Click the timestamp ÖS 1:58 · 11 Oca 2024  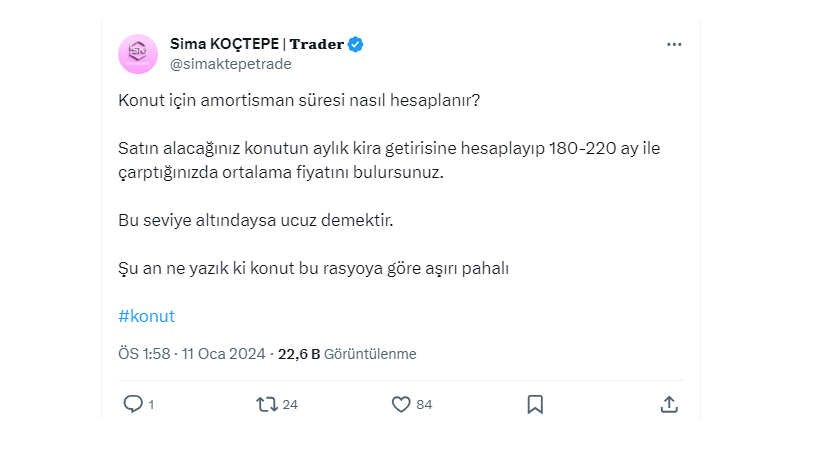(192, 354)
